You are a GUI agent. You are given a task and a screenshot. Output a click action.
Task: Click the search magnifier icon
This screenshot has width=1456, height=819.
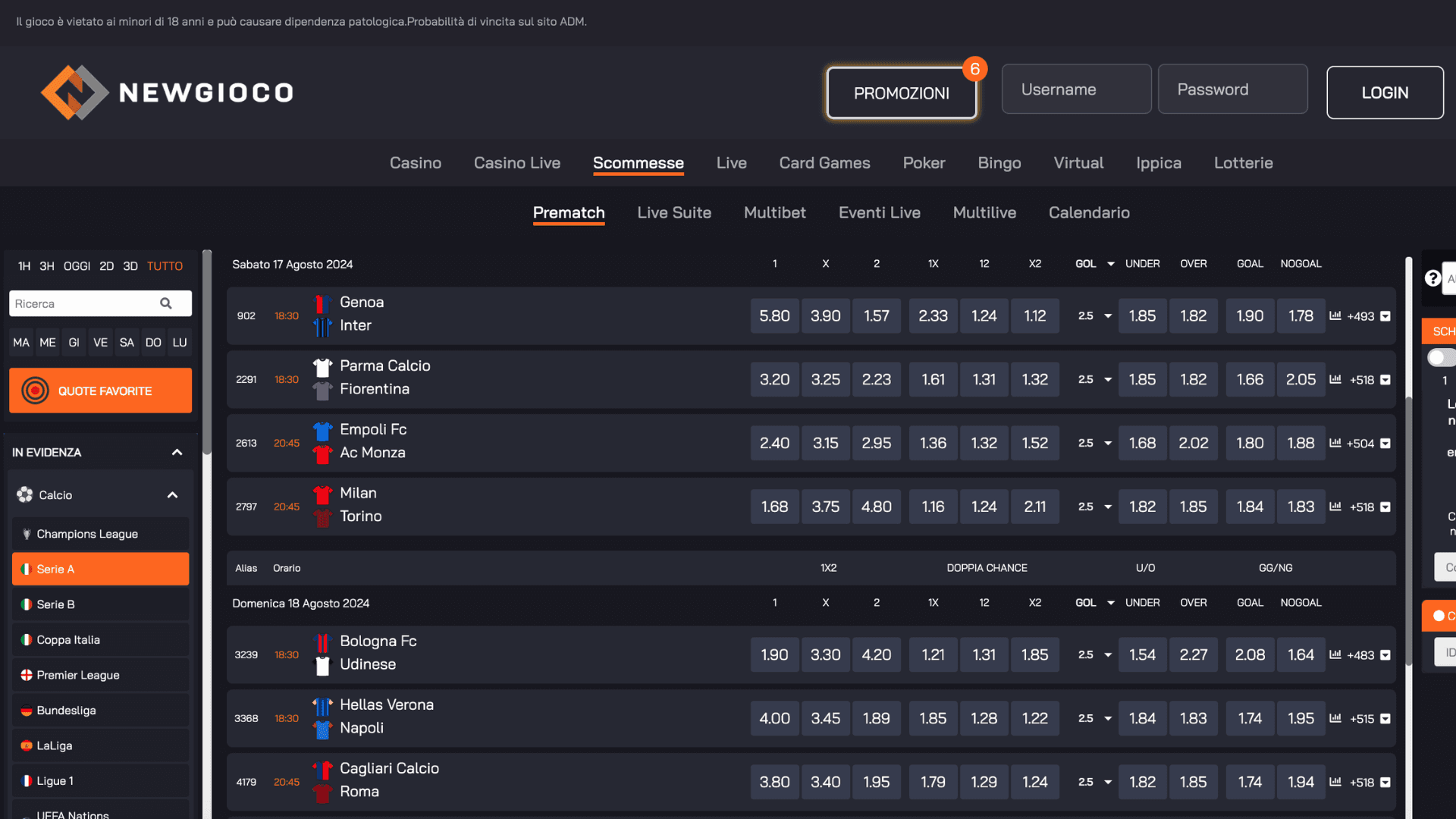166,304
